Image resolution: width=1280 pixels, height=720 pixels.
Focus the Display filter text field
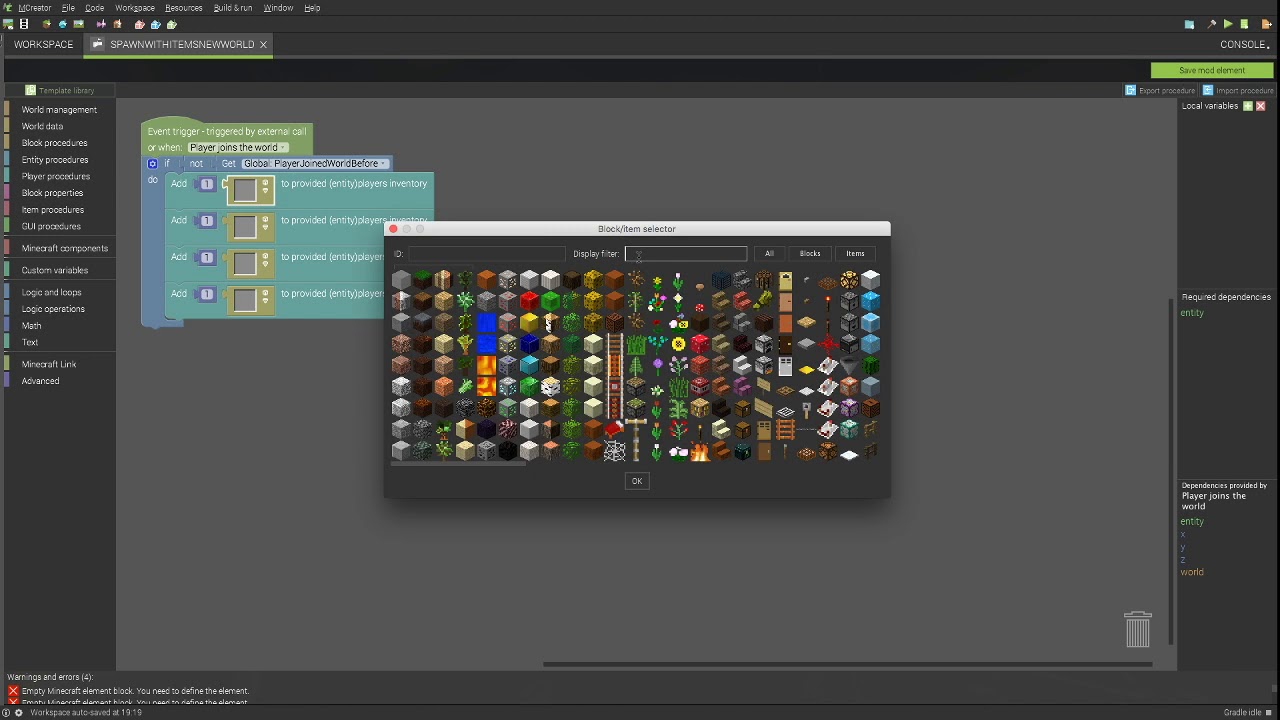[686, 254]
